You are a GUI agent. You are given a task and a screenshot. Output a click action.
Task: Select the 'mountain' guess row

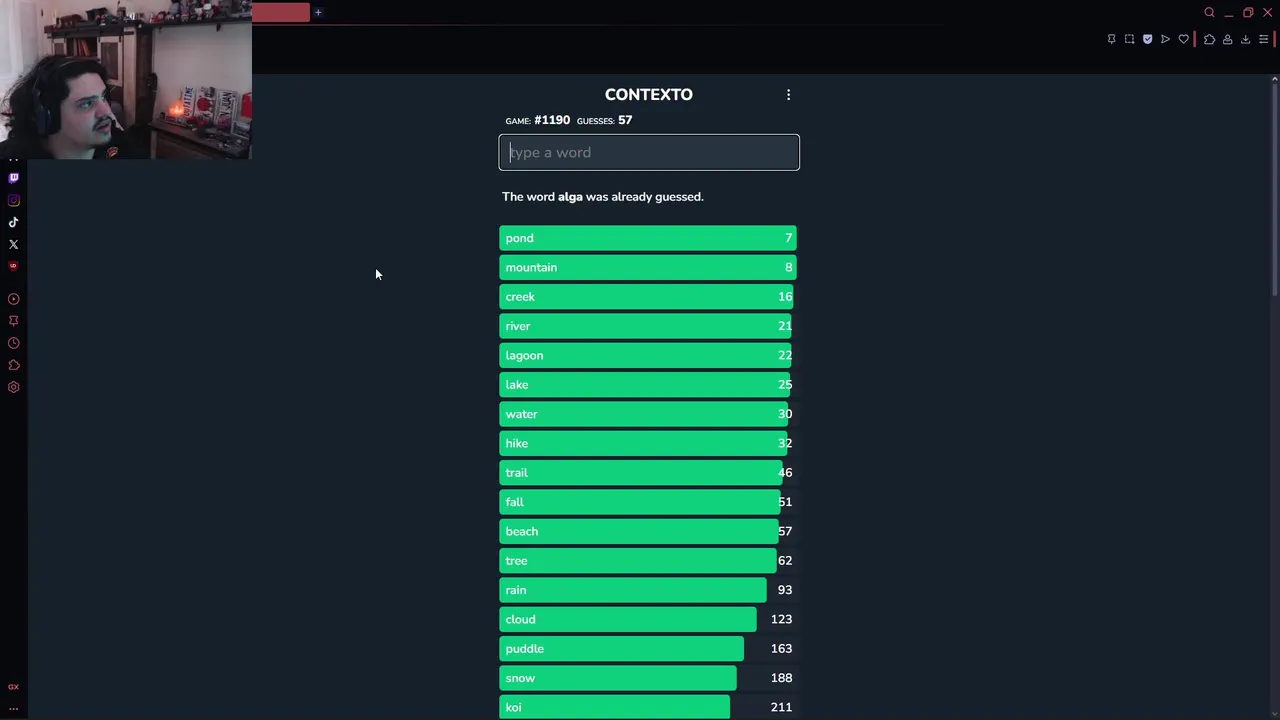pos(648,267)
